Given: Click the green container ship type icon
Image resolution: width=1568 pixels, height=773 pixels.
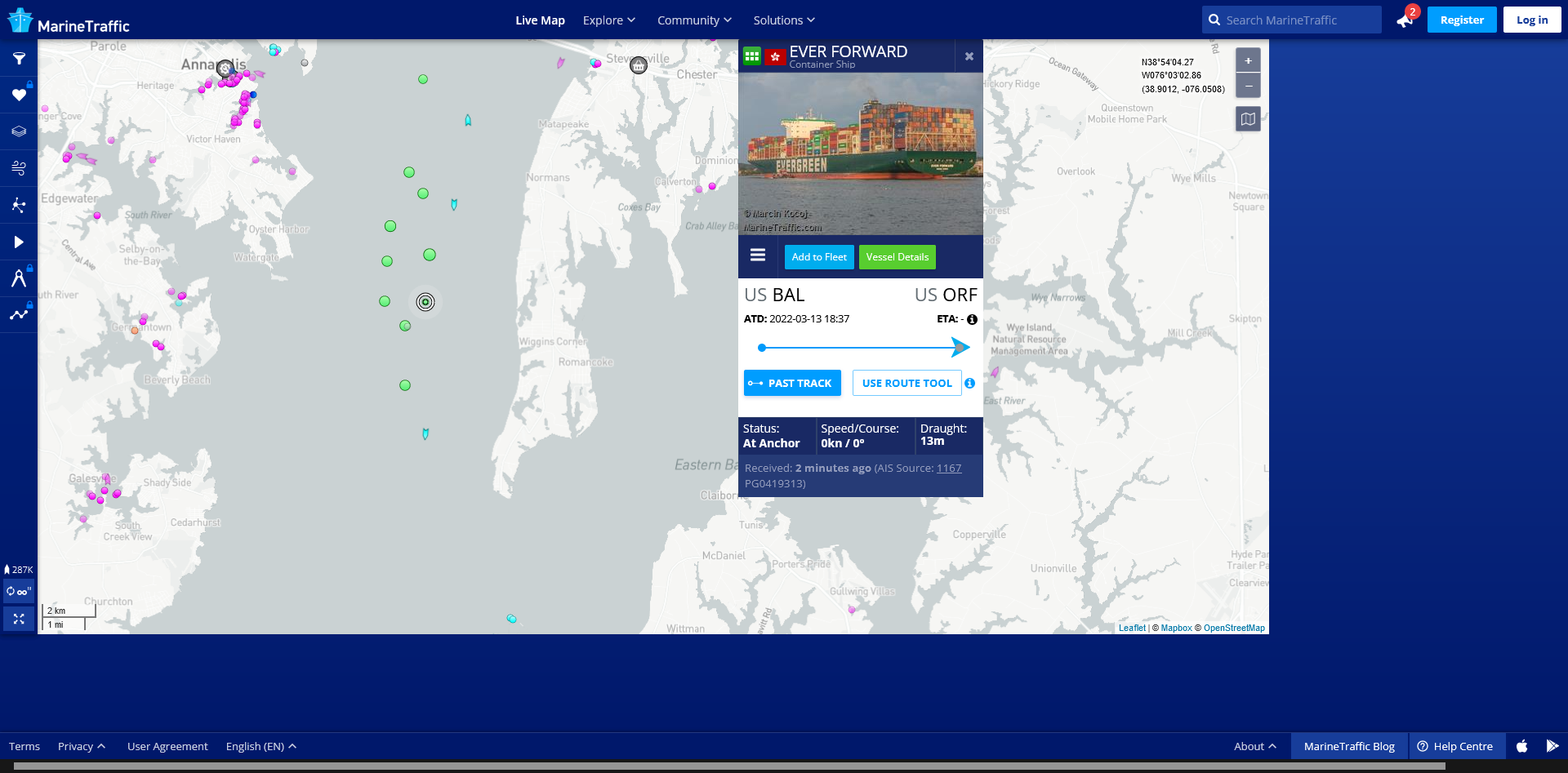Looking at the screenshot, I should click(752, 56).
